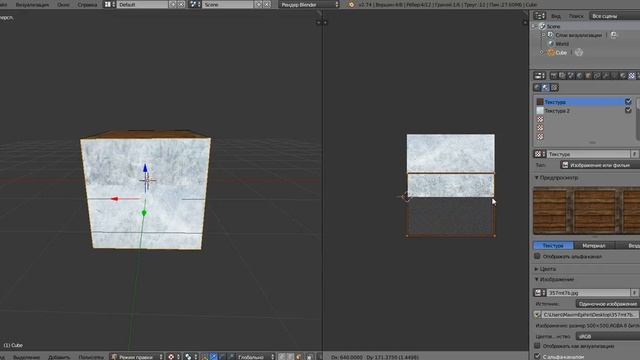Click the wooden texture preview thumbnail
640x360 pixels.
(x=587, y=211)
